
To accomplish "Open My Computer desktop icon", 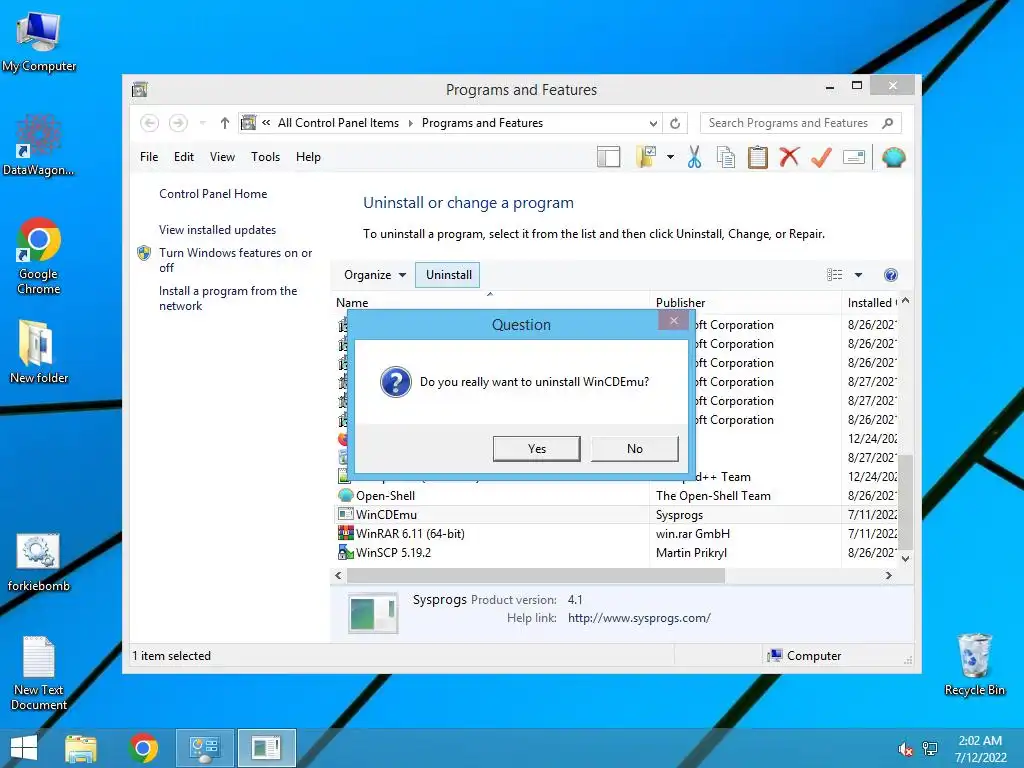I will [x=39, y=42].
